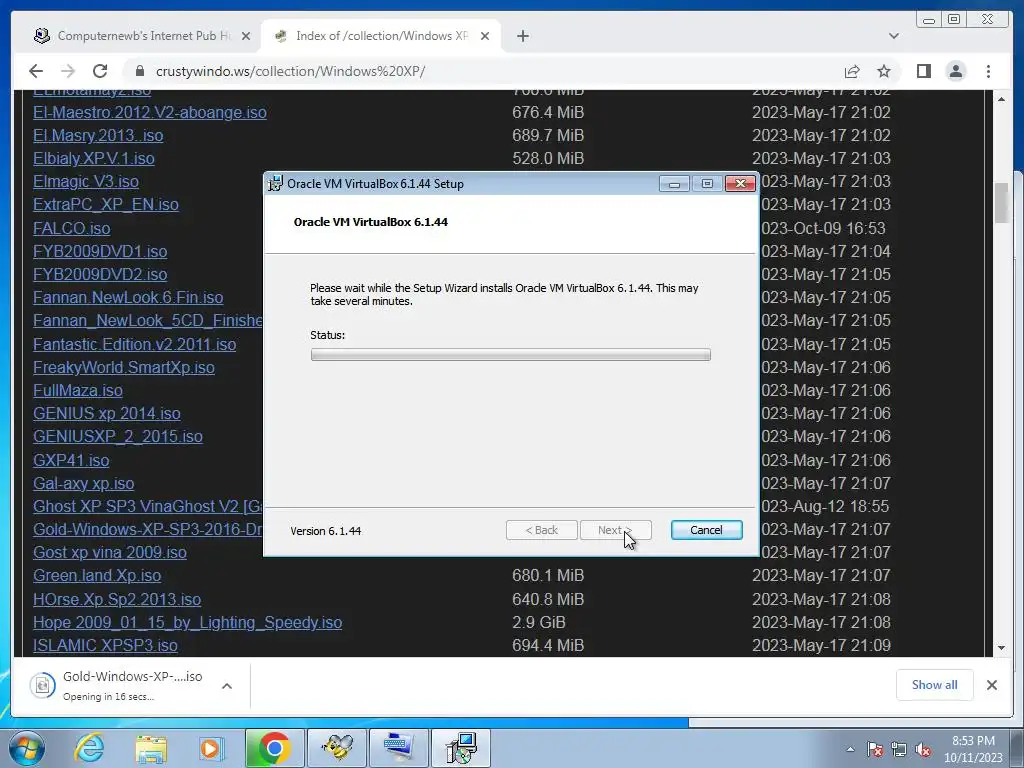This screenshot has height=768, width=1024.
Task: Open FALCO.iso link
Action: pyautogui.click(x=72, y=228)
